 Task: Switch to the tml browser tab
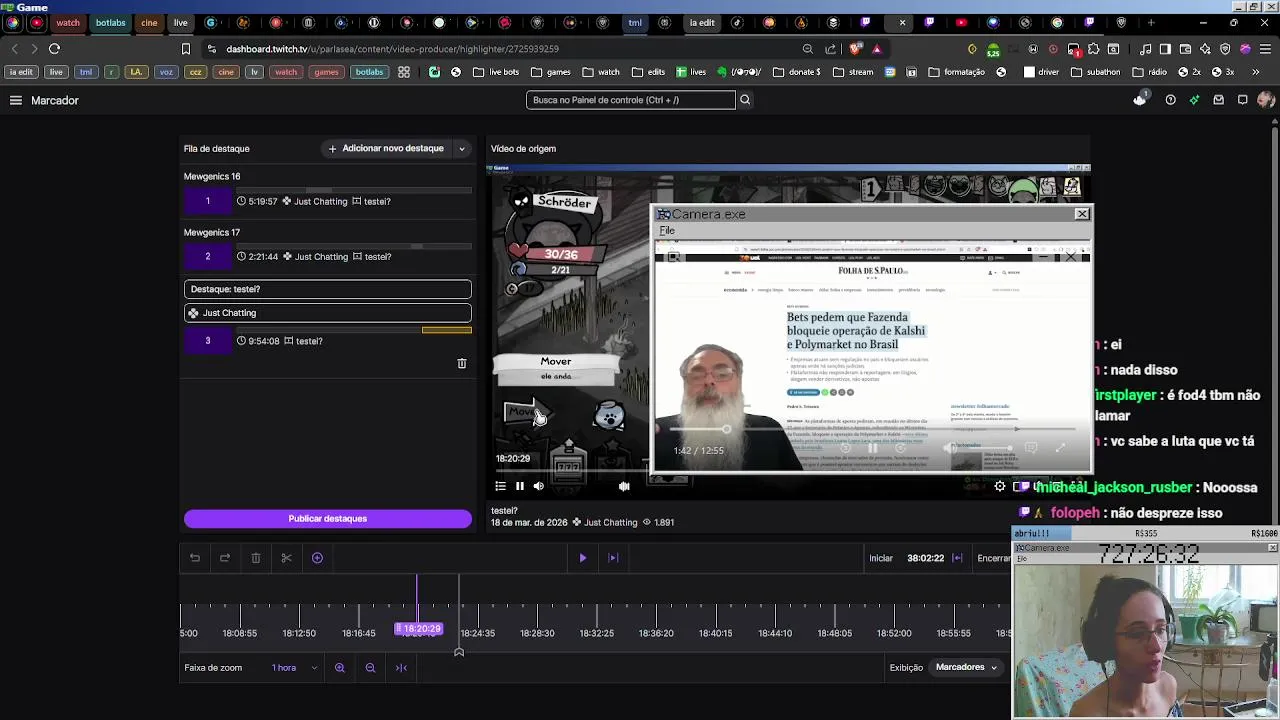635,22
